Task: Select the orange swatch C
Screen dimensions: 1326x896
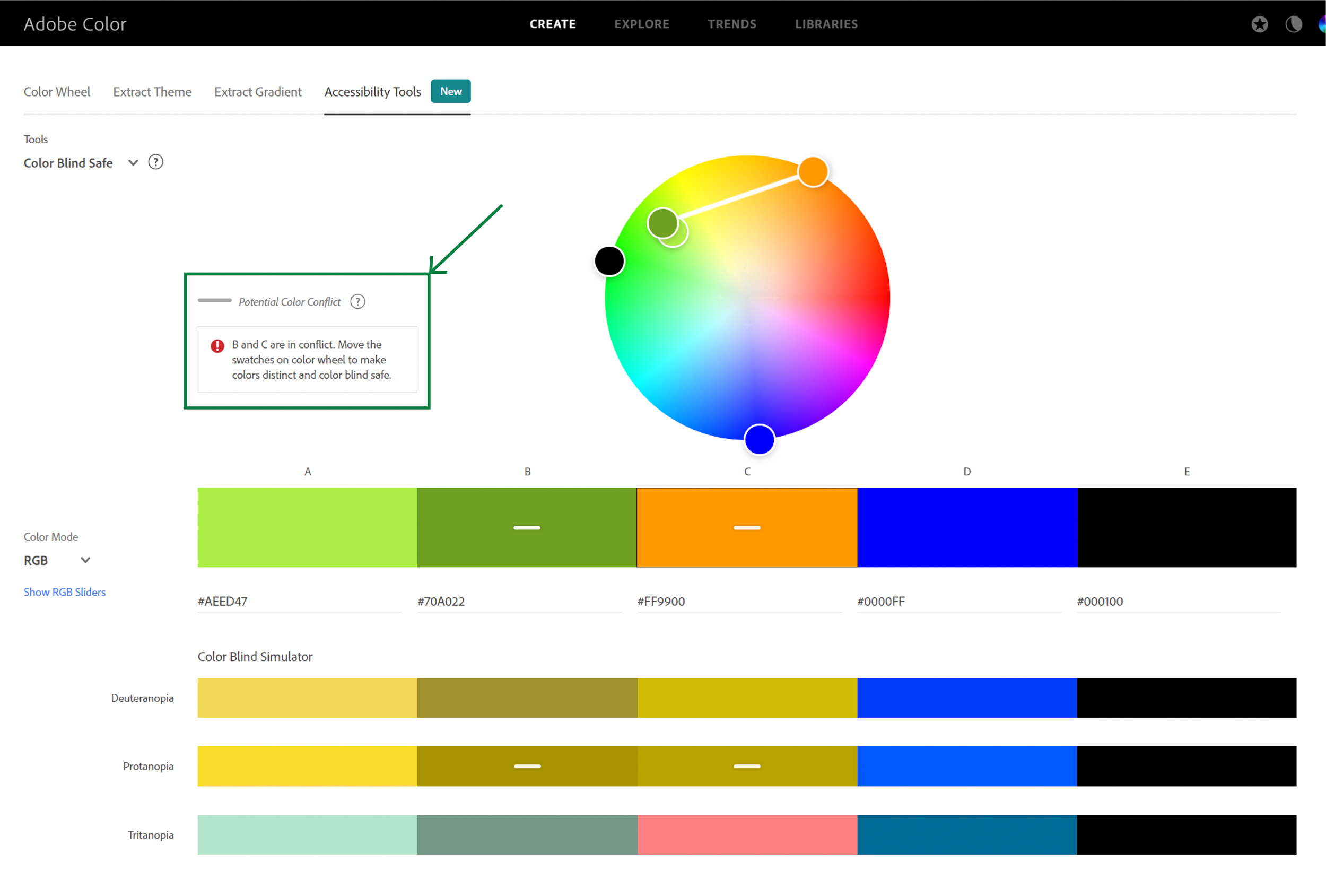Action: (x=747, y=508)
